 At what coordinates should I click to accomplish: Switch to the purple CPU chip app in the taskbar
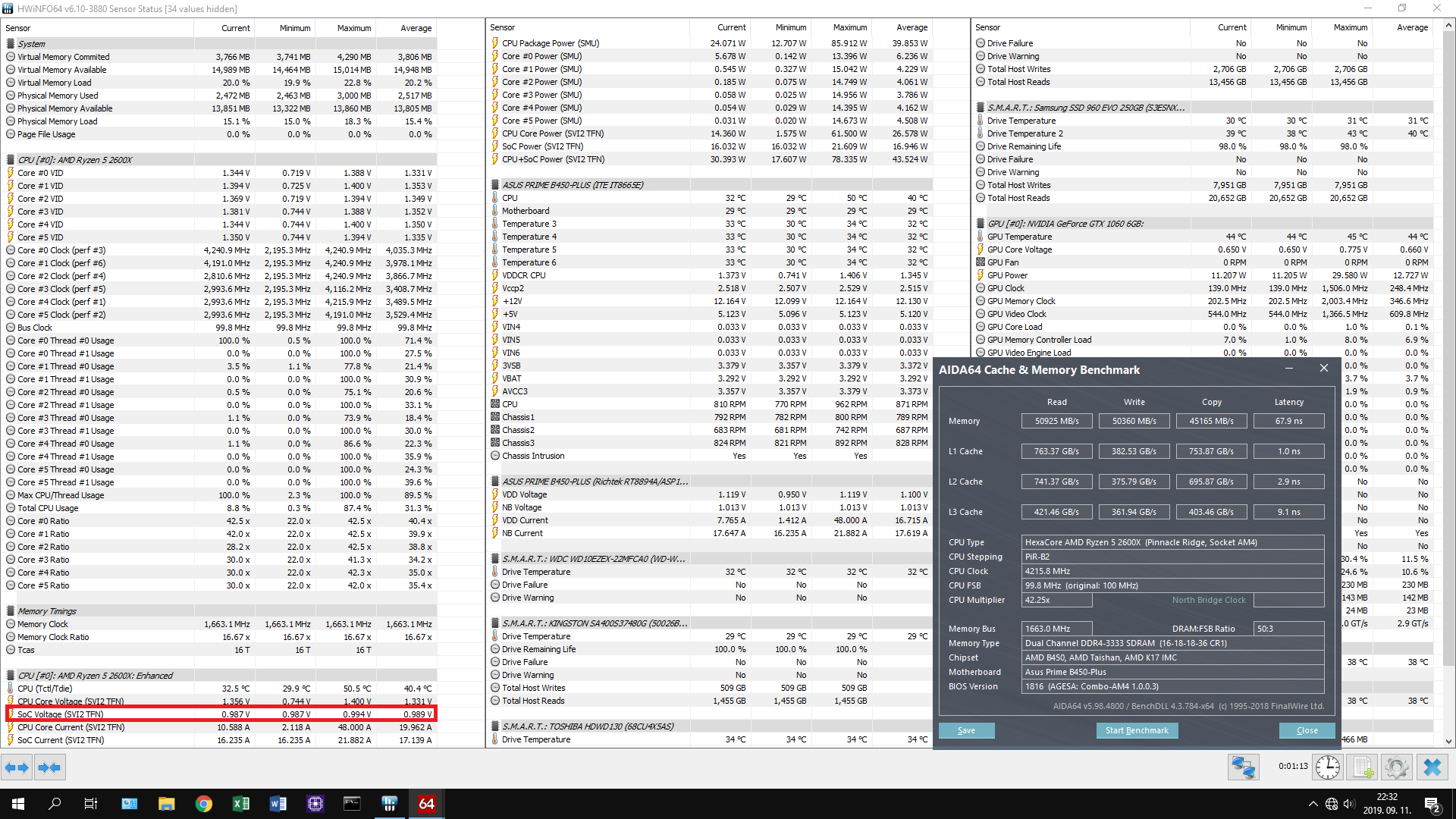click(x=315, y=804)
